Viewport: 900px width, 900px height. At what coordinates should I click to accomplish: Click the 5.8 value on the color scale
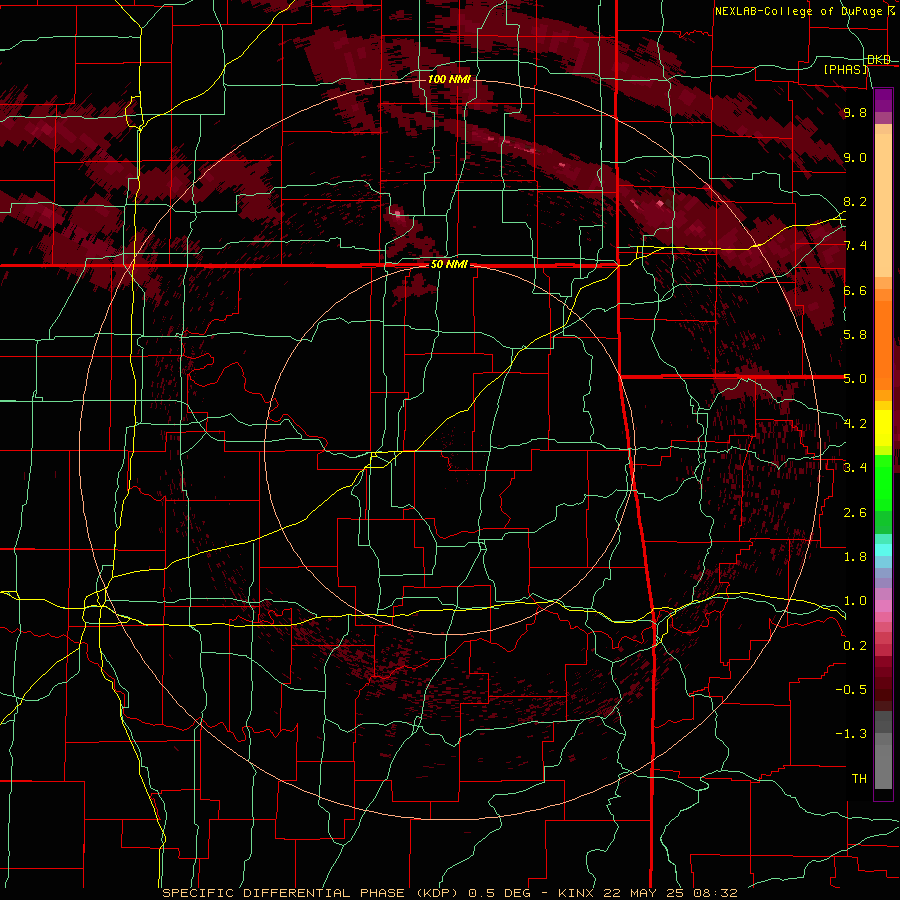click(855, 334)
